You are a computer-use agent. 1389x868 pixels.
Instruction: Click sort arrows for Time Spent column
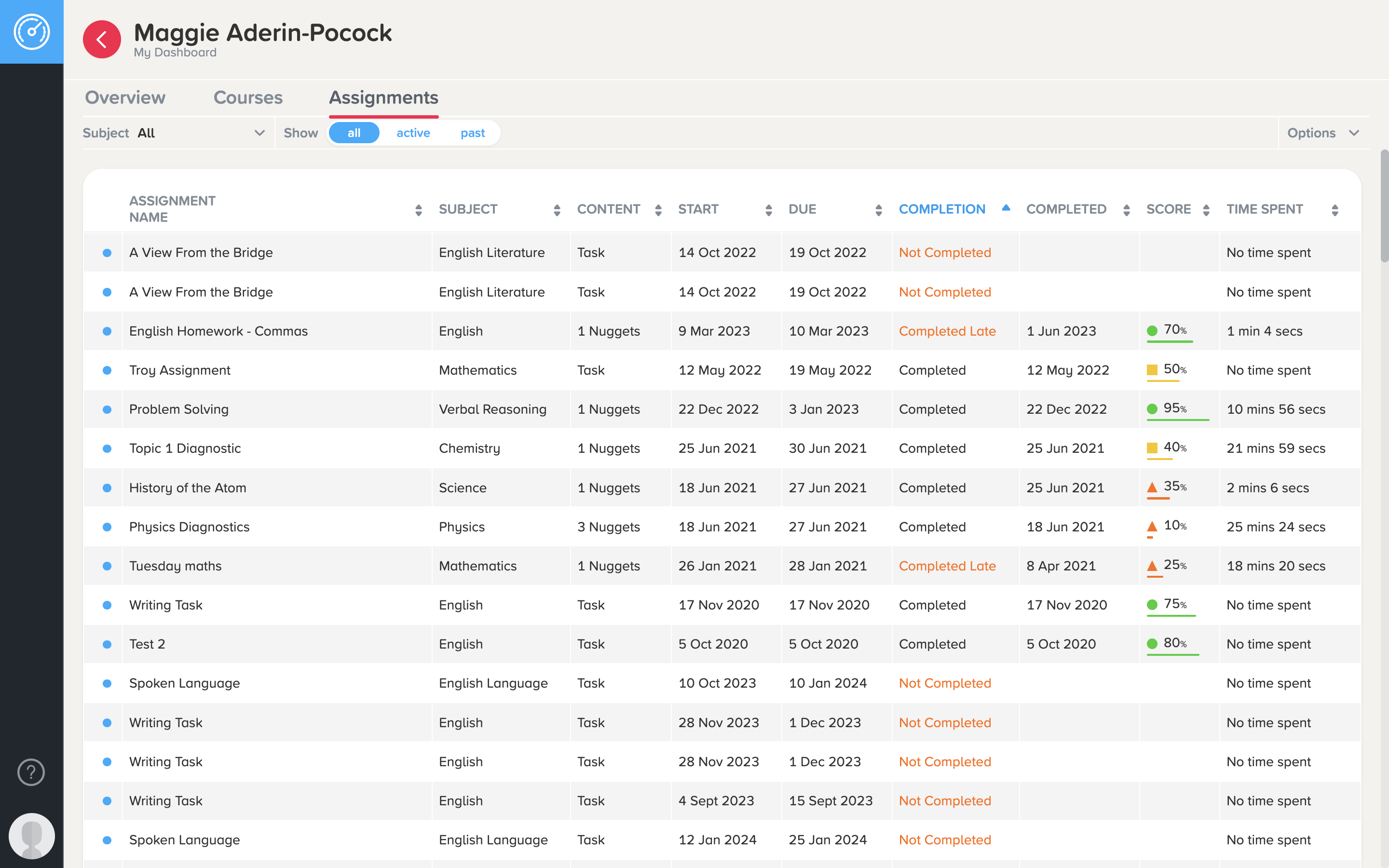point(1335,210)
